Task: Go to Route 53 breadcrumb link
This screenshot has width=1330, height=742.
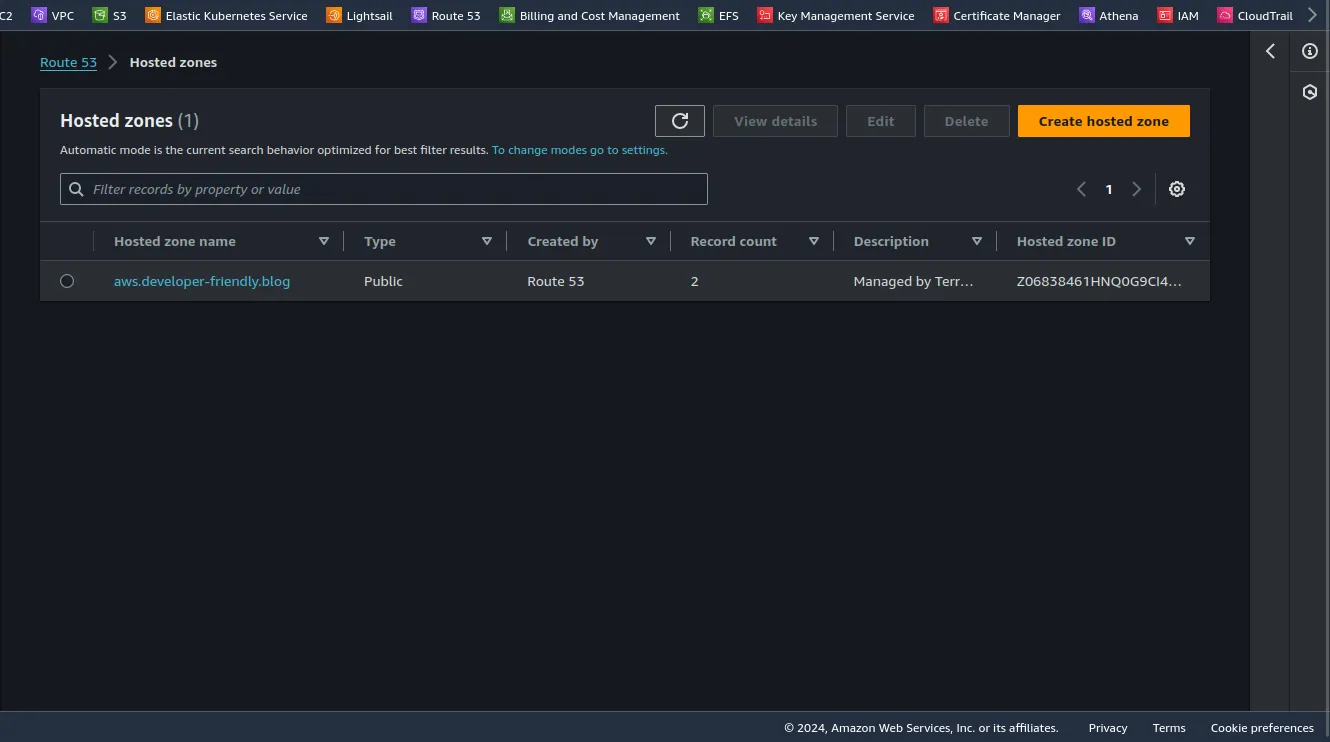Action: [68, 62]
